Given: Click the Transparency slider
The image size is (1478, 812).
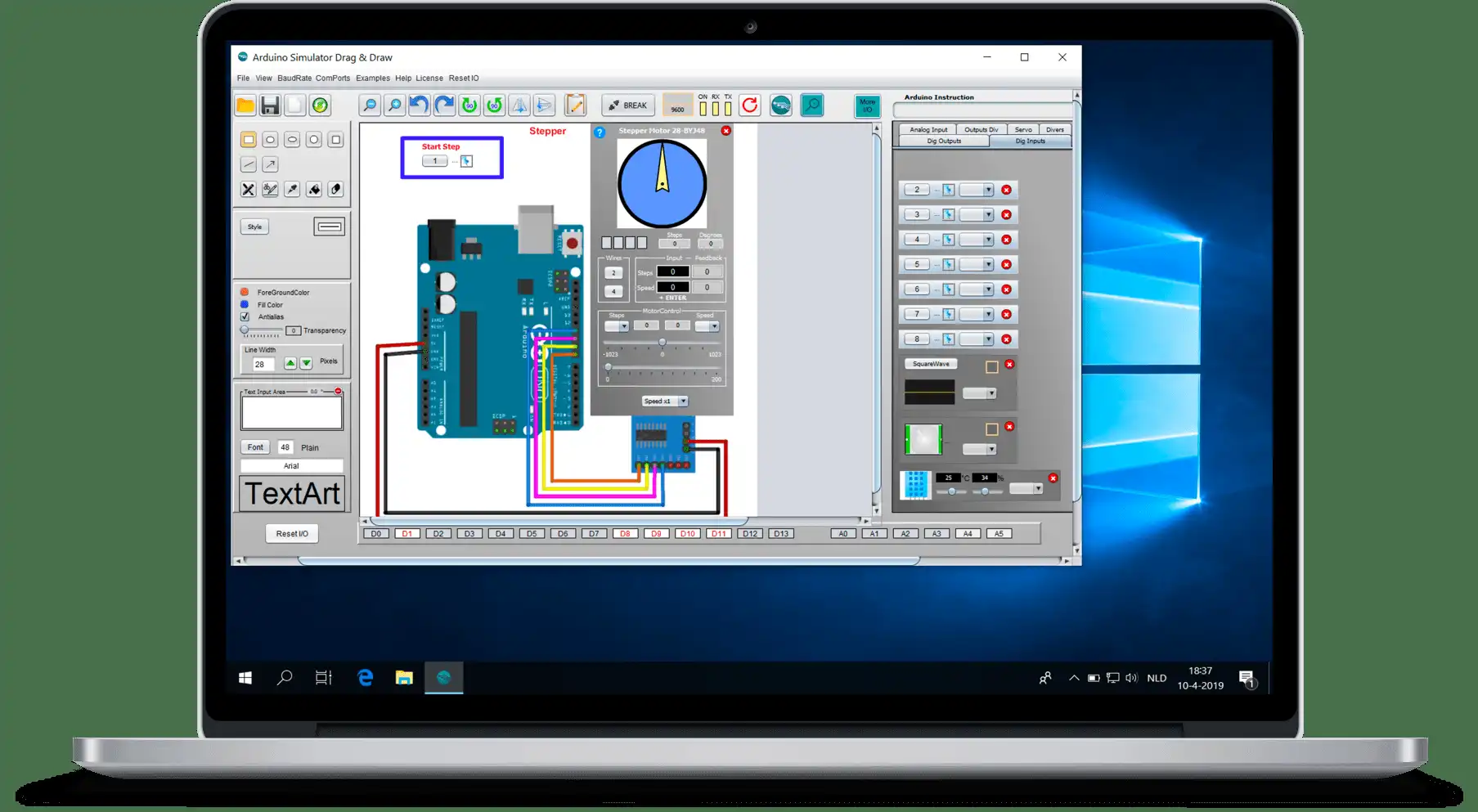Looking at the screenshot, I should pos(262,331).
